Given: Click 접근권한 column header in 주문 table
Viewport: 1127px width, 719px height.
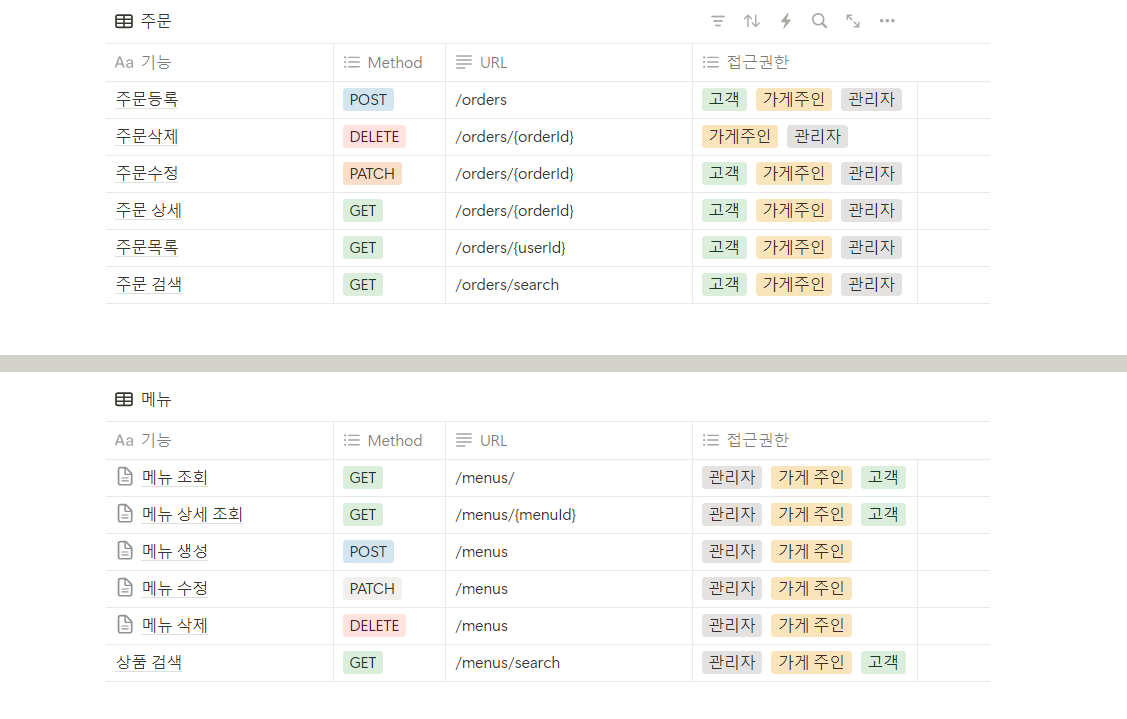Looking at the screenshot, I should [804, 63].
